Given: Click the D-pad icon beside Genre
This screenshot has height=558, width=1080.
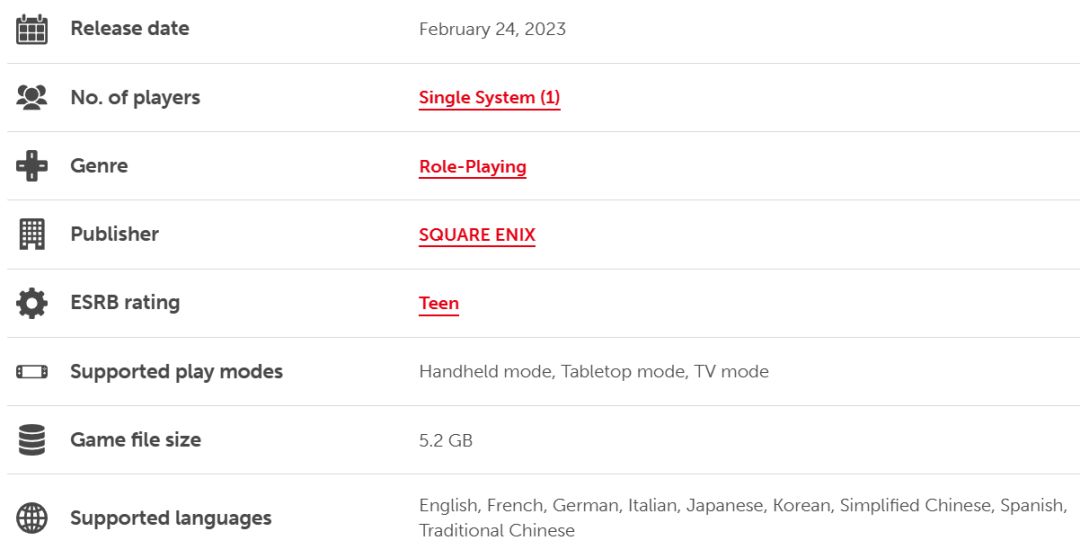Looking at the screenshot, I should [32, 165].
